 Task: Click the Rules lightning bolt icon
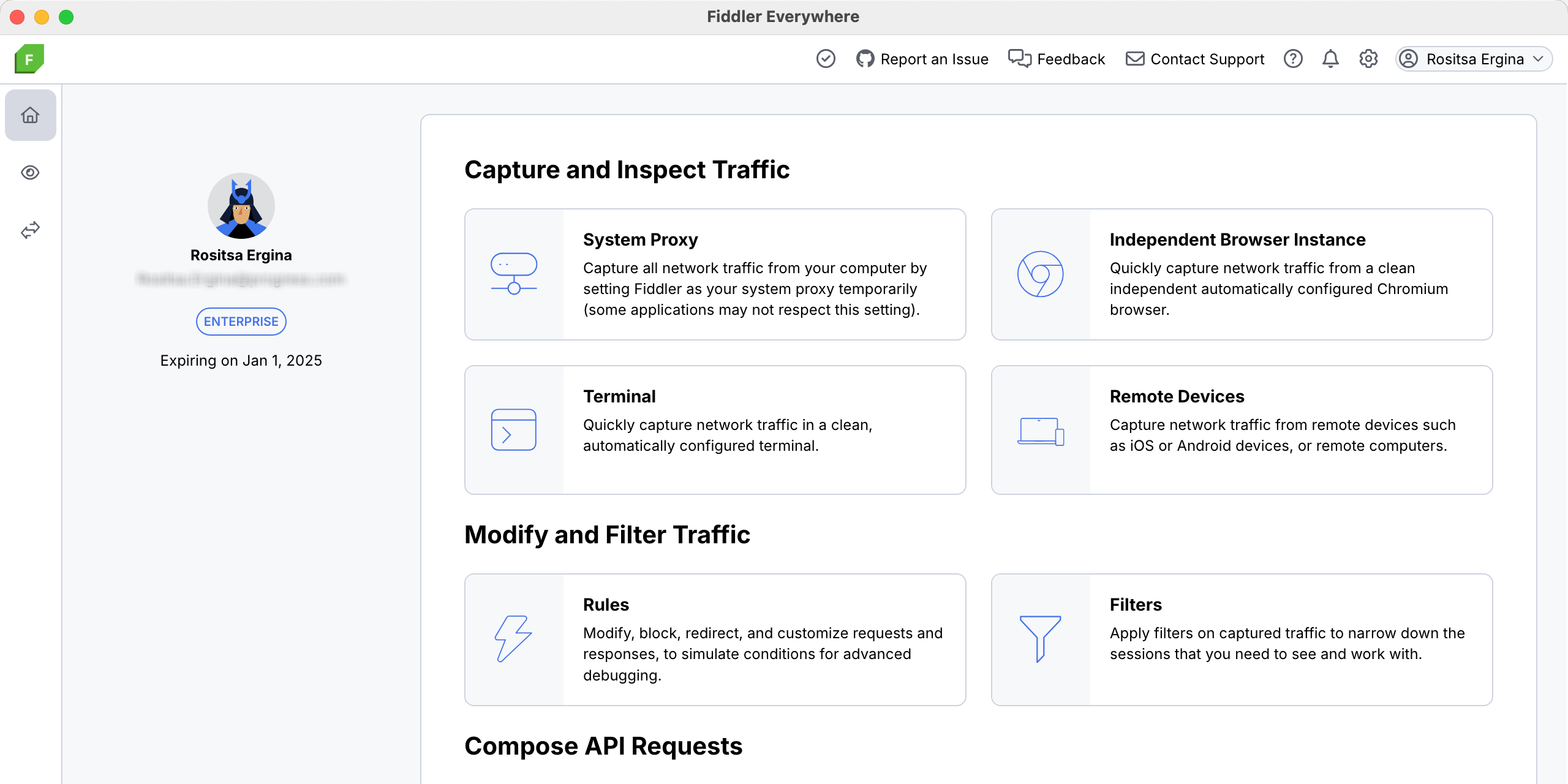coord(513,639)
